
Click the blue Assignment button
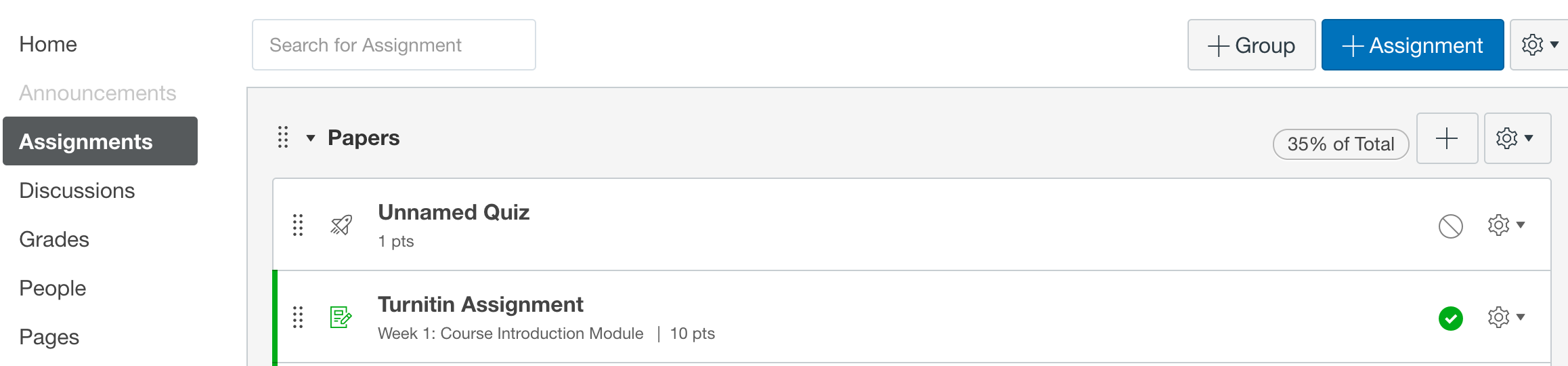pyautogui.click(x=1412, y=45)
